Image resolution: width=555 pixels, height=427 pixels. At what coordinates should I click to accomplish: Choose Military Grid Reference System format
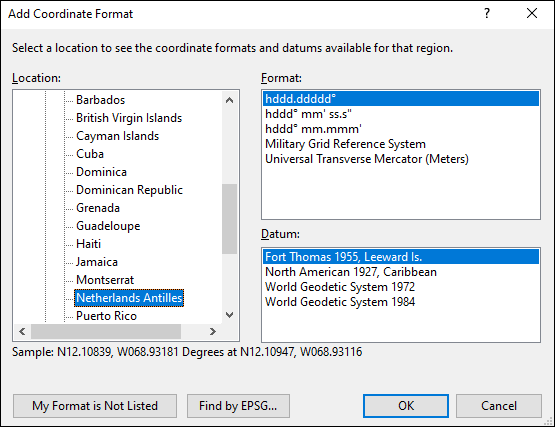click(x=401, y=144)
